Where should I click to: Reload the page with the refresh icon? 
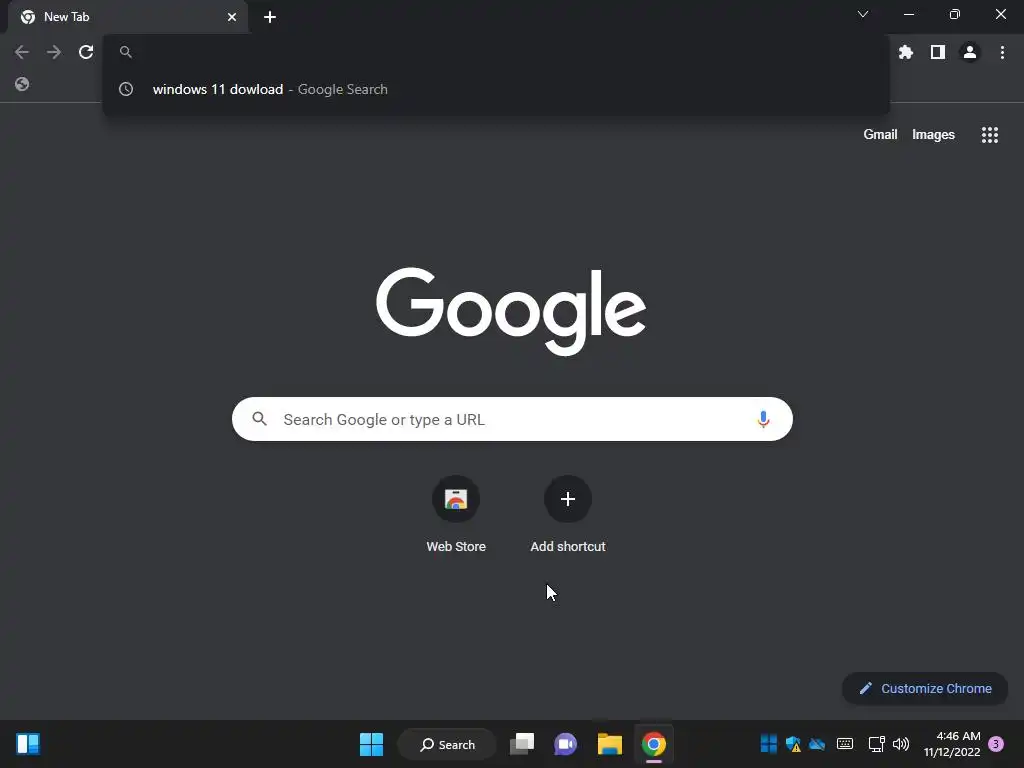[x=86, y=52]
